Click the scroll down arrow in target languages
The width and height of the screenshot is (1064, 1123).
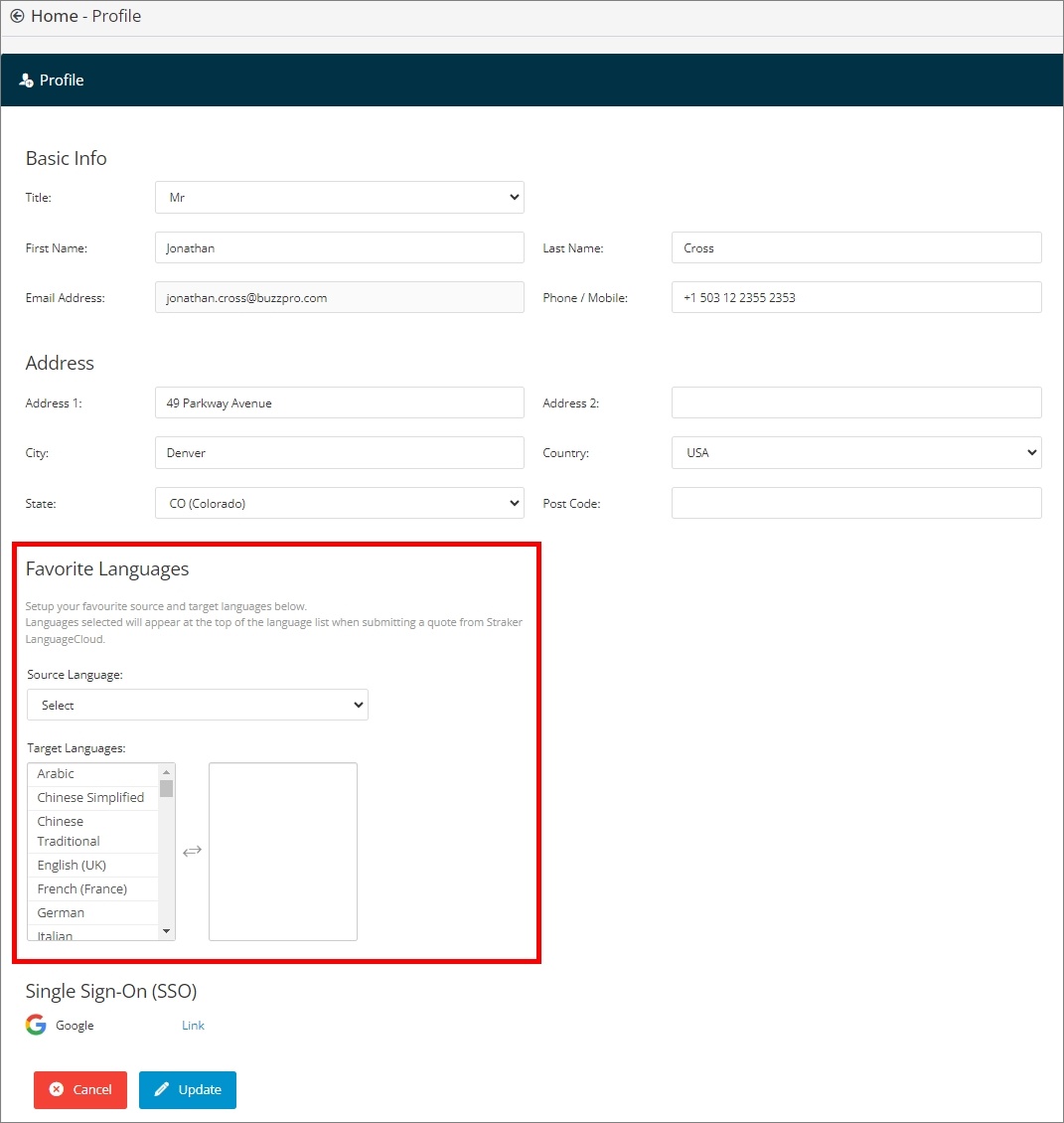pyautogui.click(x=166, y=931)
